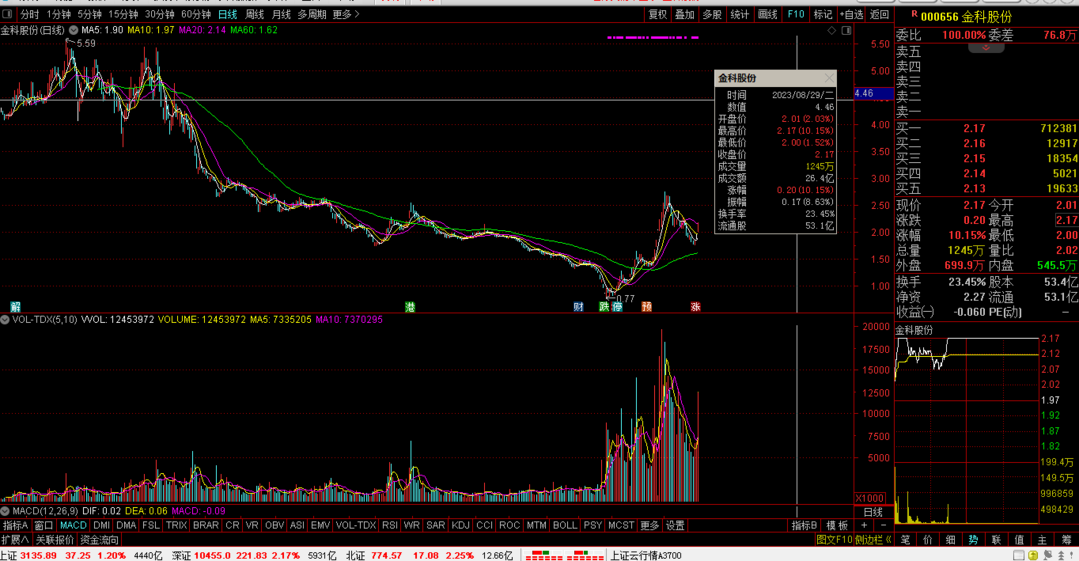Click the intraday mini chart thumbnail
The width and height of the screenshot is (1079, 561).
(967, 430)
